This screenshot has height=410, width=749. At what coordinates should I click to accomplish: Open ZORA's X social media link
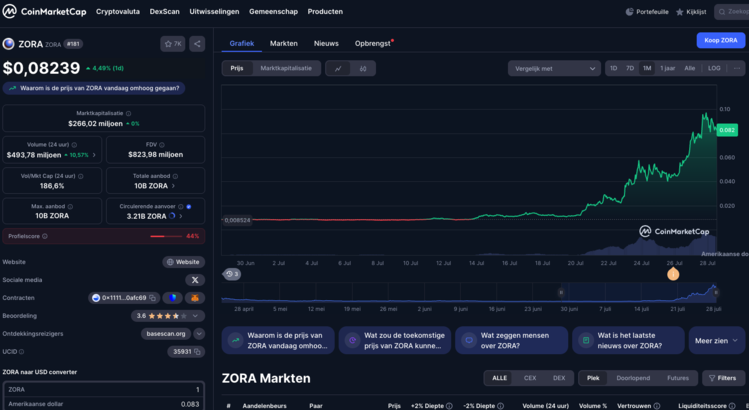(195, 280)
